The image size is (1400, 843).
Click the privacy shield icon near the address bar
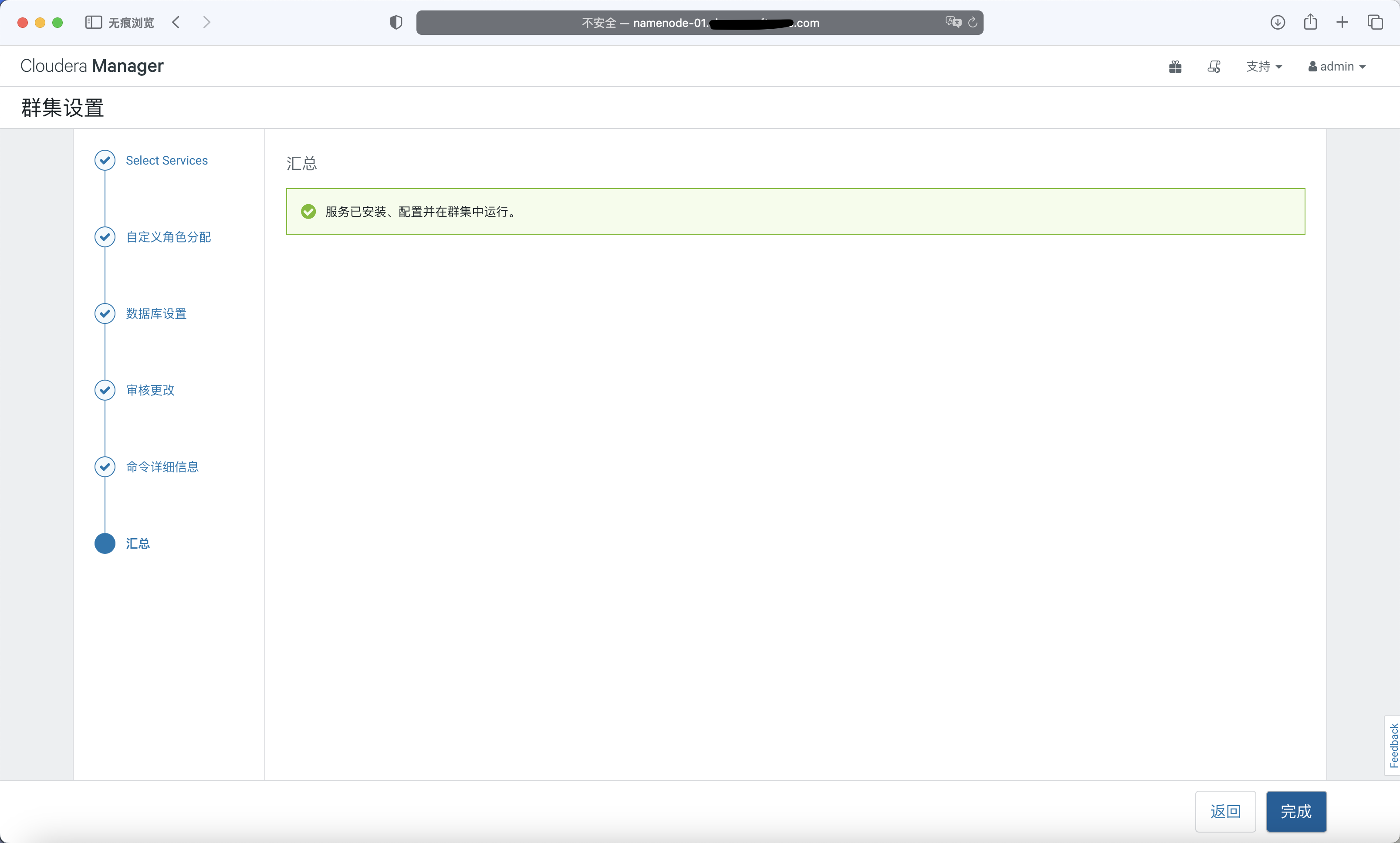pyautogui.click(x=396, y=22)
